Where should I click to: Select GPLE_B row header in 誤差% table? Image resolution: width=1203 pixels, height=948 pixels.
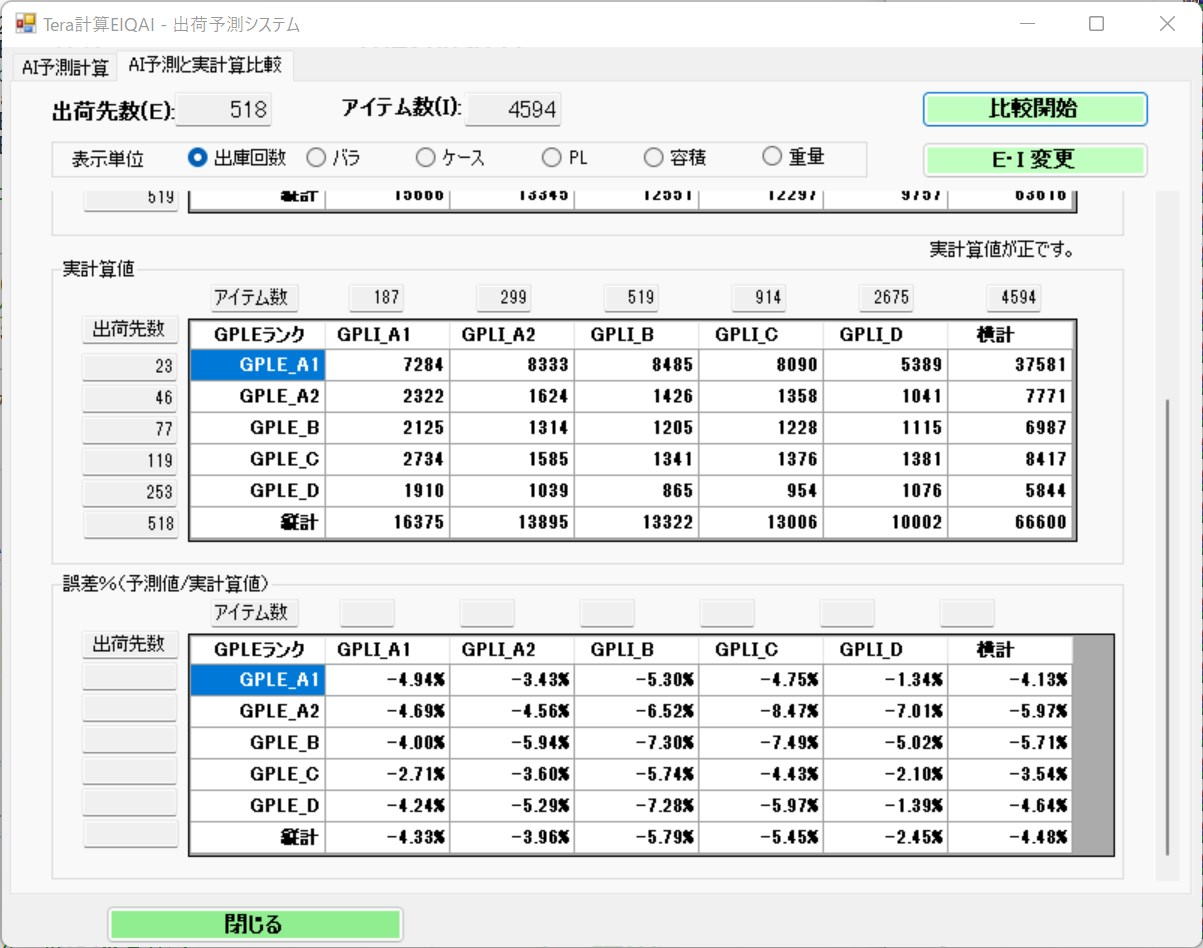(257, 743)
